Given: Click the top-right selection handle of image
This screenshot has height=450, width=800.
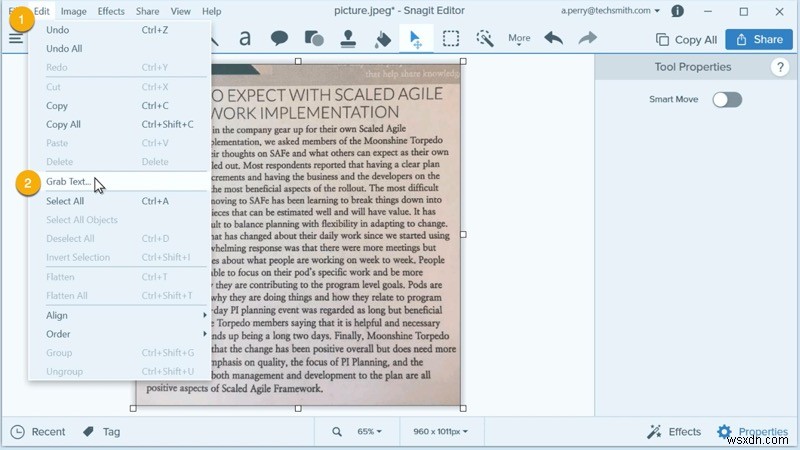Looking at the screenshot, I should point(463,61).
